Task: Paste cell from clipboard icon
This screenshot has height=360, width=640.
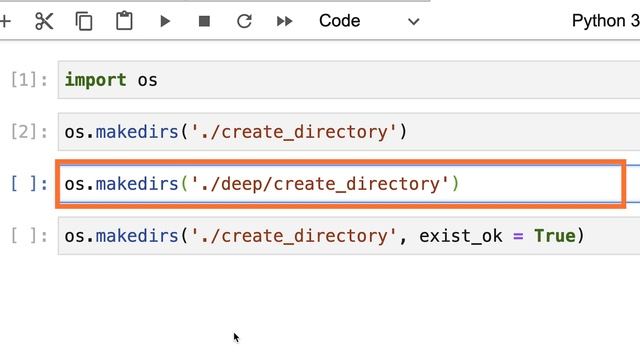Action: click(124, 21)
